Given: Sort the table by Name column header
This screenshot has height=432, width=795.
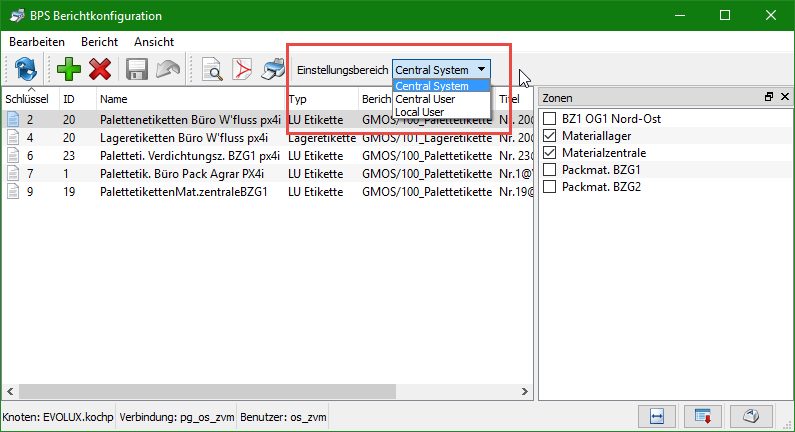Looking at the screenshot, I should pyautogui.click(x=114, y=99).
